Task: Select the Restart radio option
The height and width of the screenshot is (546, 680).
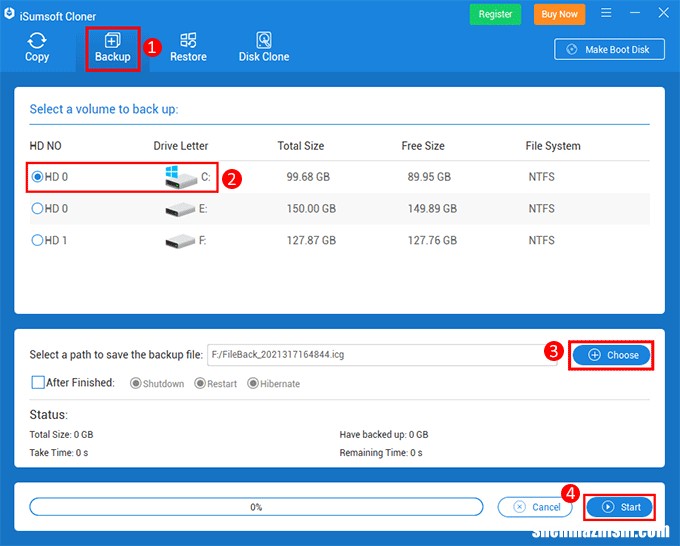Action: click(x=200, y=383)
